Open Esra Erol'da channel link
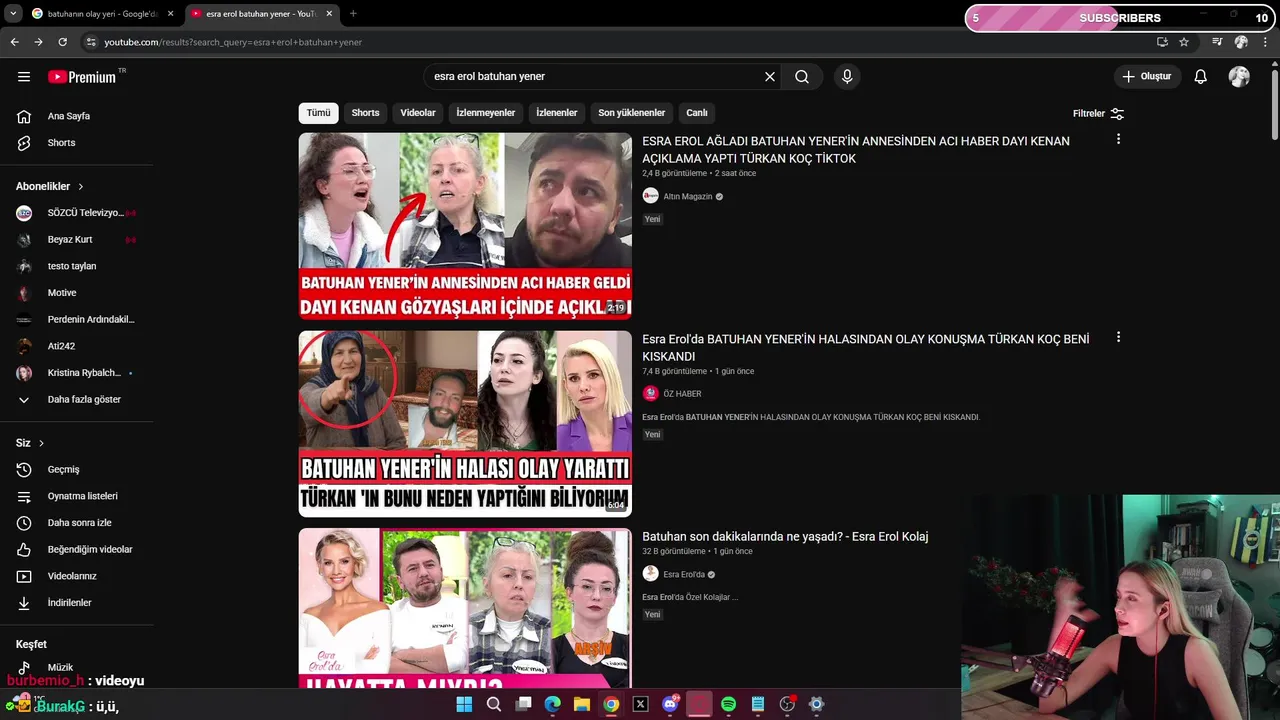1280x720 pixels. pyautogui.click(x=684, y=575)
